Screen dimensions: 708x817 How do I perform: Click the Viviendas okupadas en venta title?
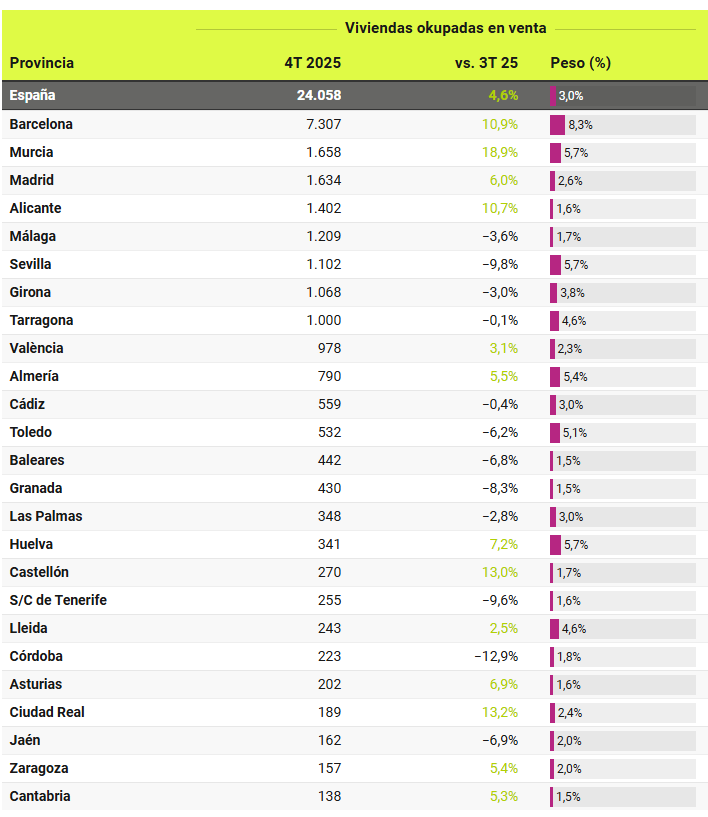(445, 28)
